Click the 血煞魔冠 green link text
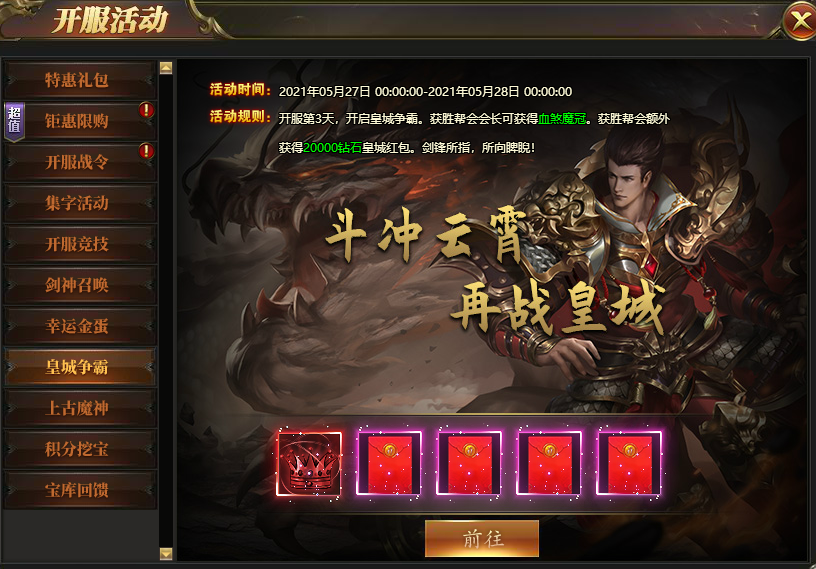This screenshot has width=816, height=569. [562, 119]
